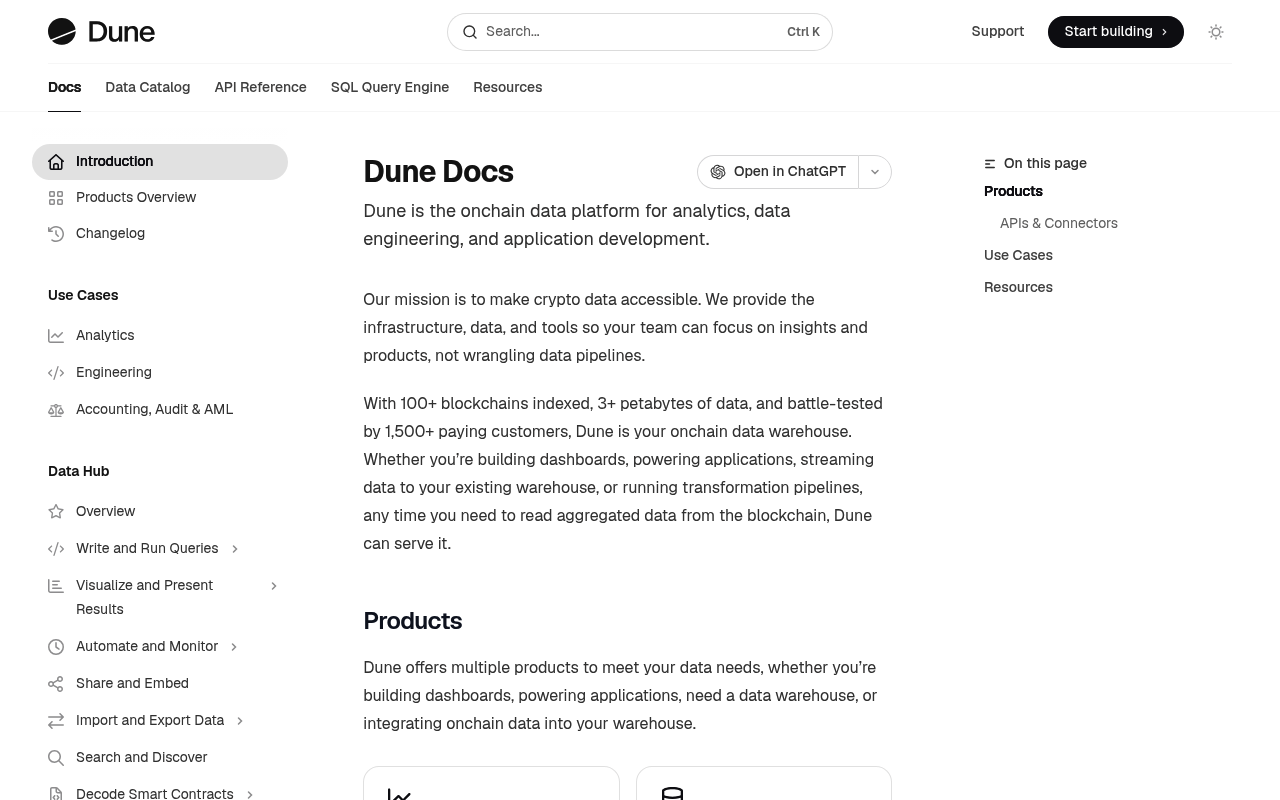Jump to Resources in On this page

pyautogui.click(x=1018, y=287)
